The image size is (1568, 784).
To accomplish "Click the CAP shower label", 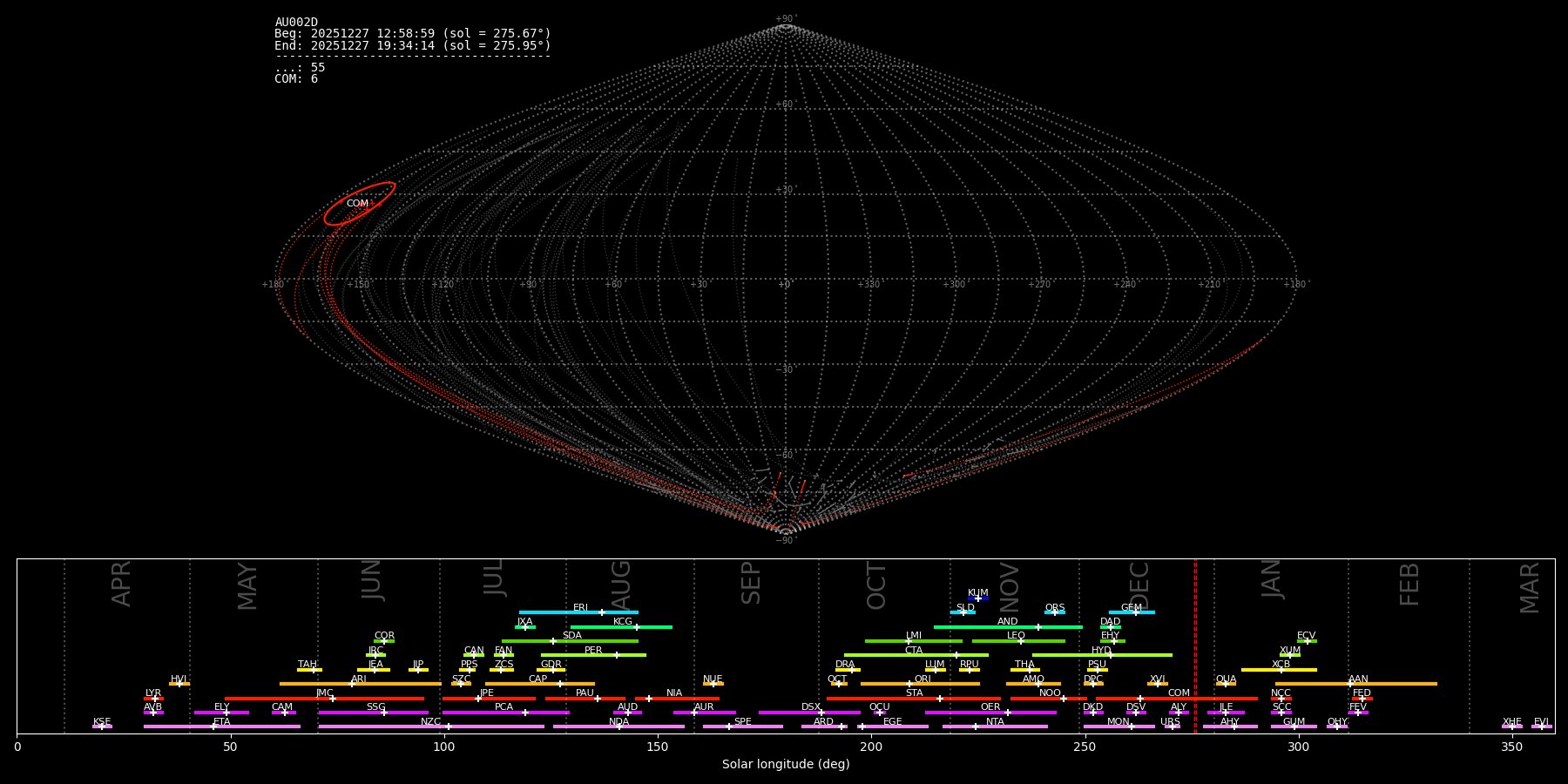I will click(x=538, y=679).
